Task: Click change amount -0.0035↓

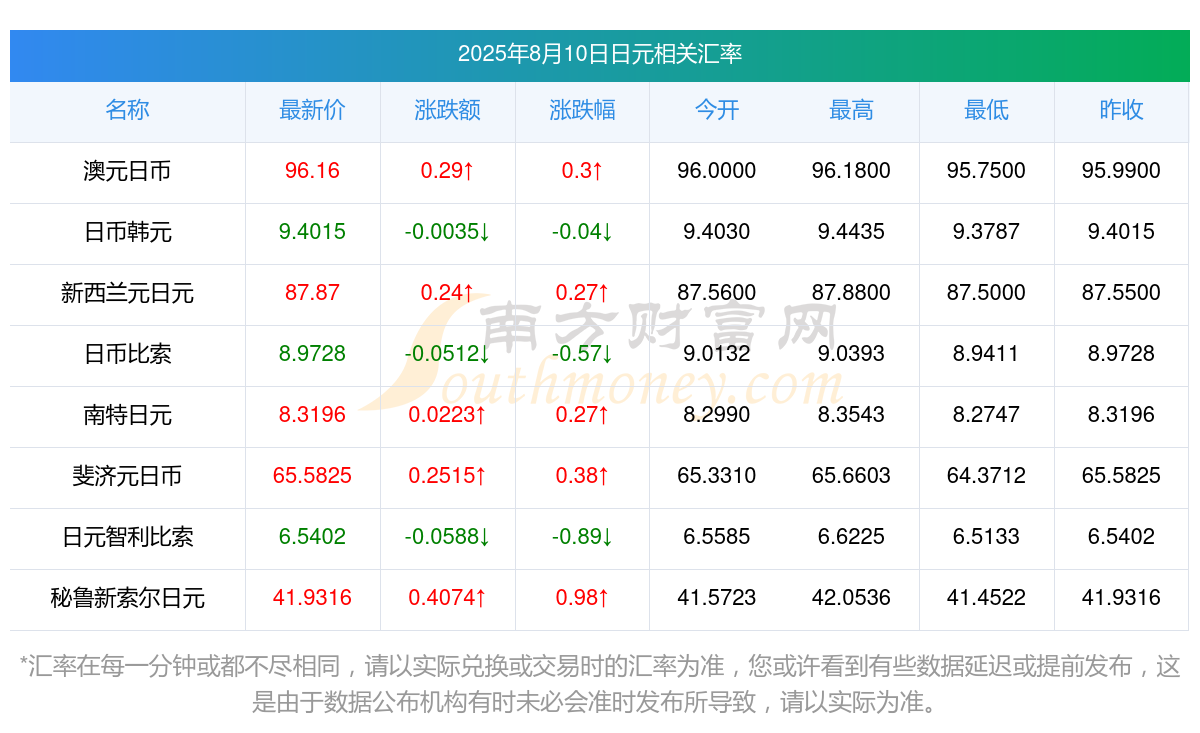Action: point(447,232)
